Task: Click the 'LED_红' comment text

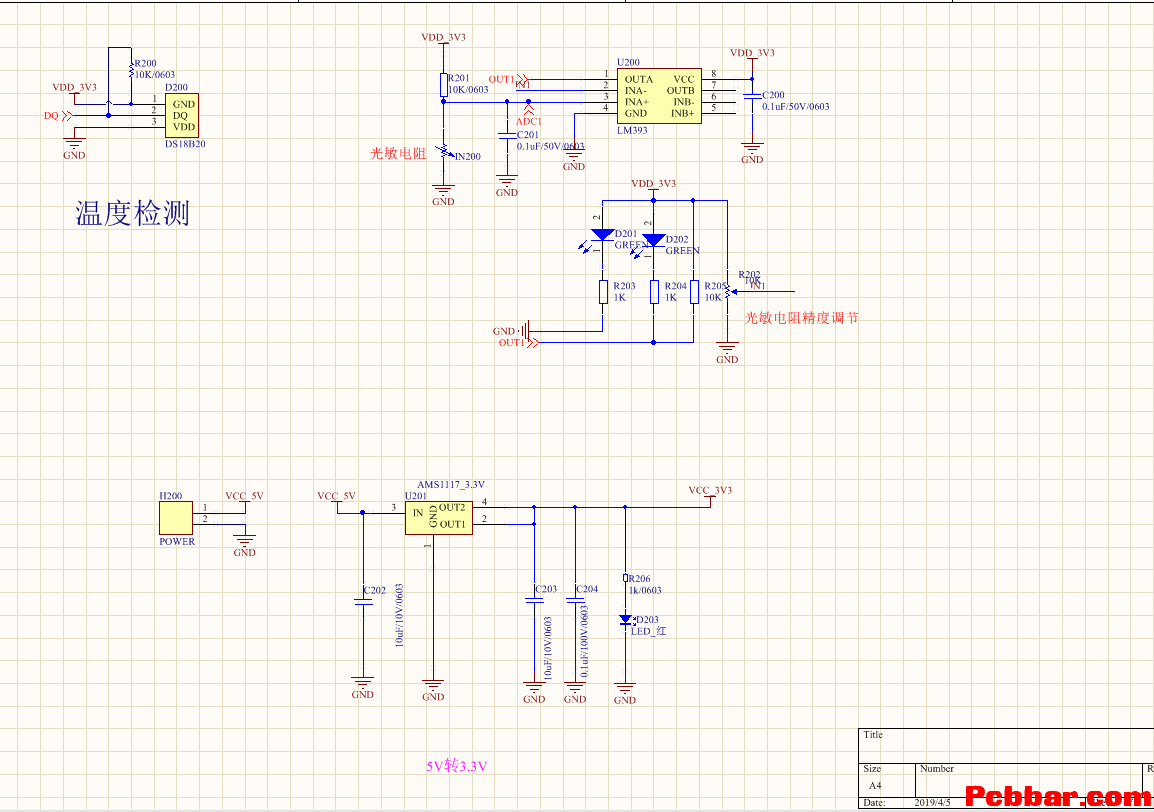Action: click(x=648, y=632)
